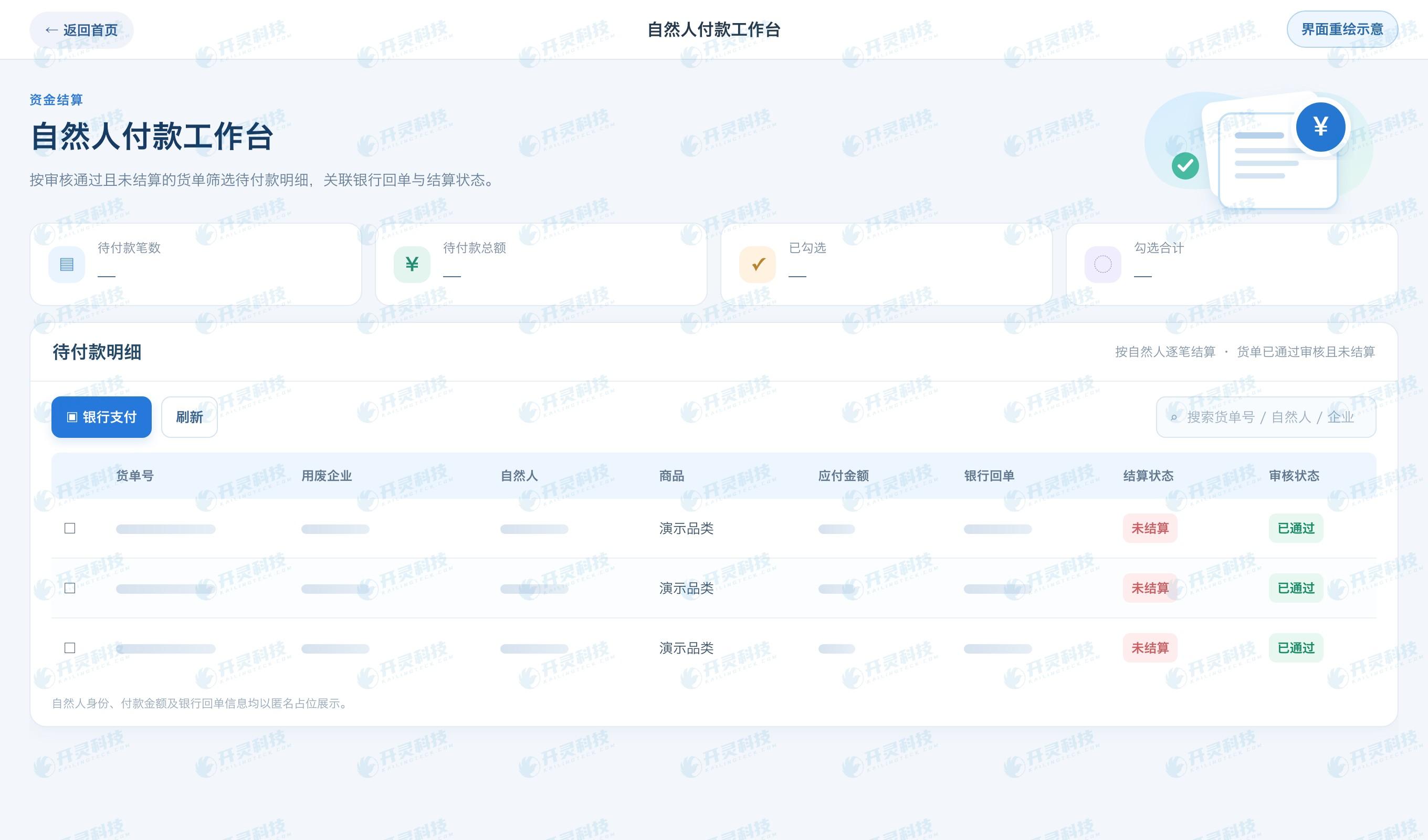Click the 待付款明细 section title
Screen dimensions: 1428x840
point(97,352)
